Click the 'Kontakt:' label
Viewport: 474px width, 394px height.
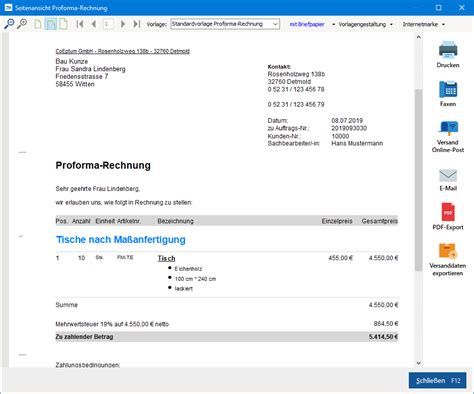click(x=279, y=67)
